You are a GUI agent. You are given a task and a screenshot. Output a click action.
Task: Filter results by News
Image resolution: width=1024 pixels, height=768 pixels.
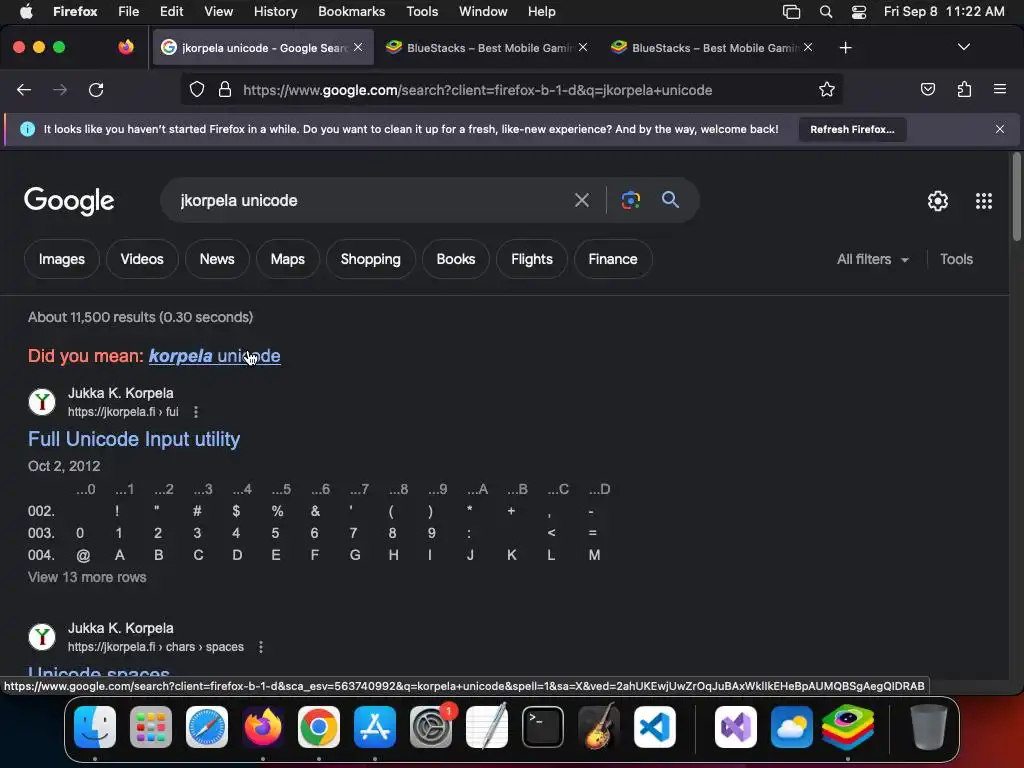pyautogui.click(x=217, y=259)
